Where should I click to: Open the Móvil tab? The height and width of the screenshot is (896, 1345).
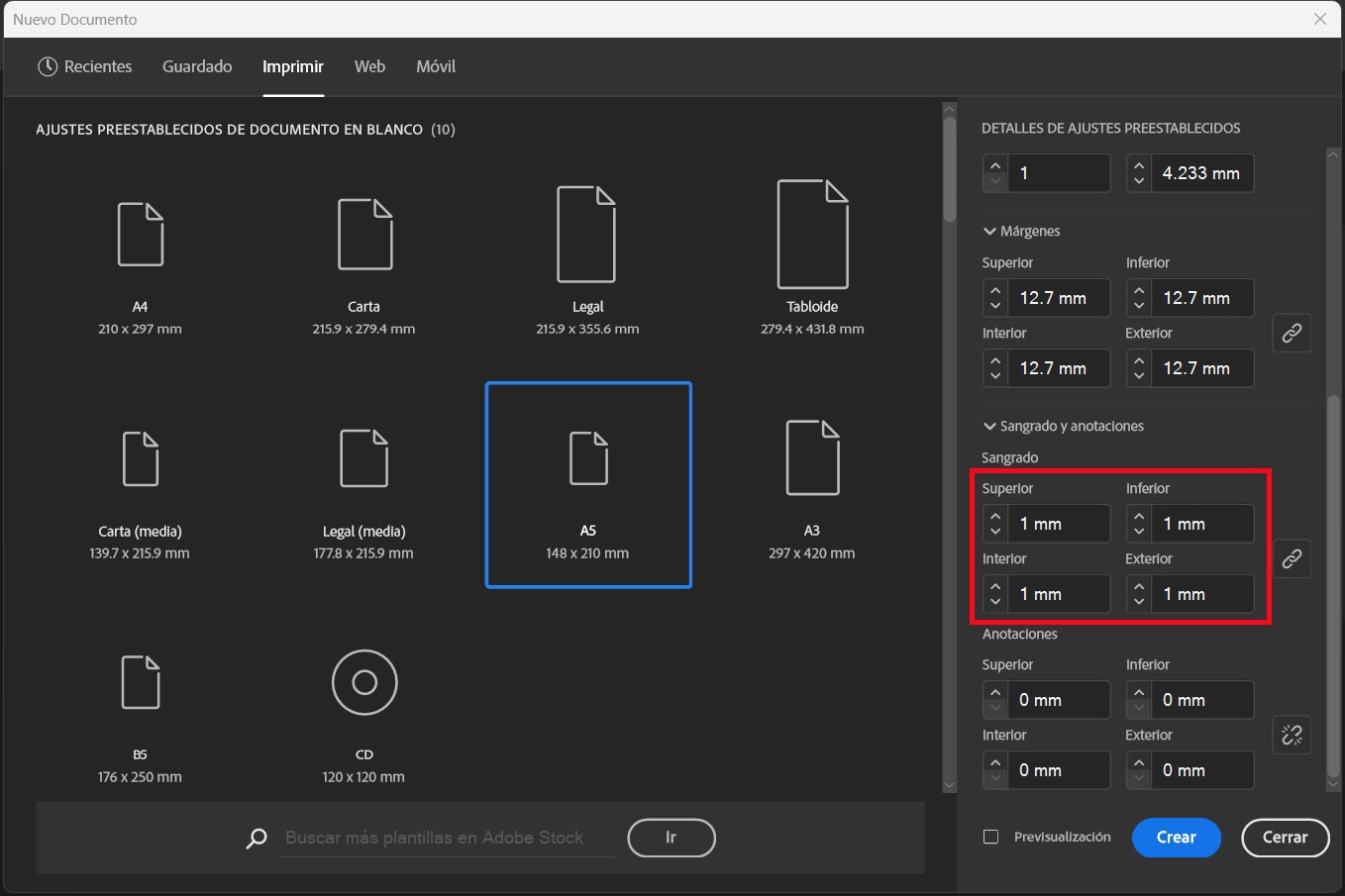[436, 66]
